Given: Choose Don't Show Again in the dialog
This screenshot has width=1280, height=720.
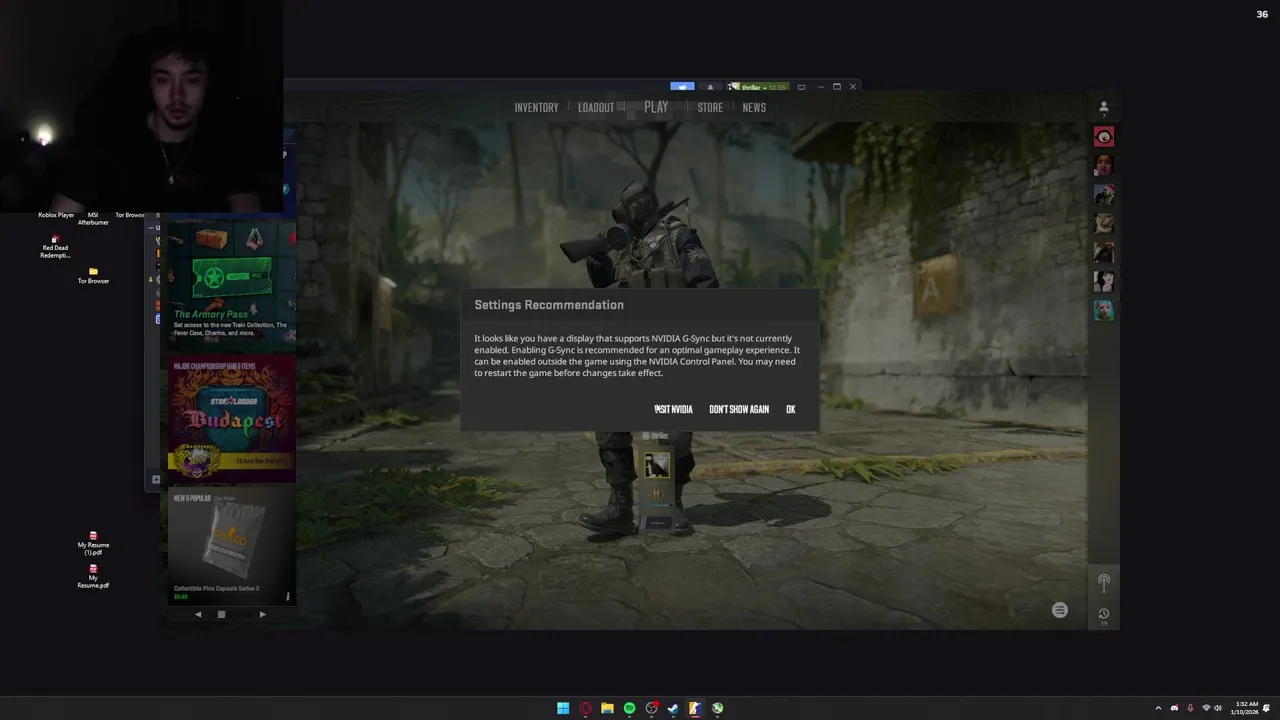Looking at the screenshot, I should [x=739, y=409].
